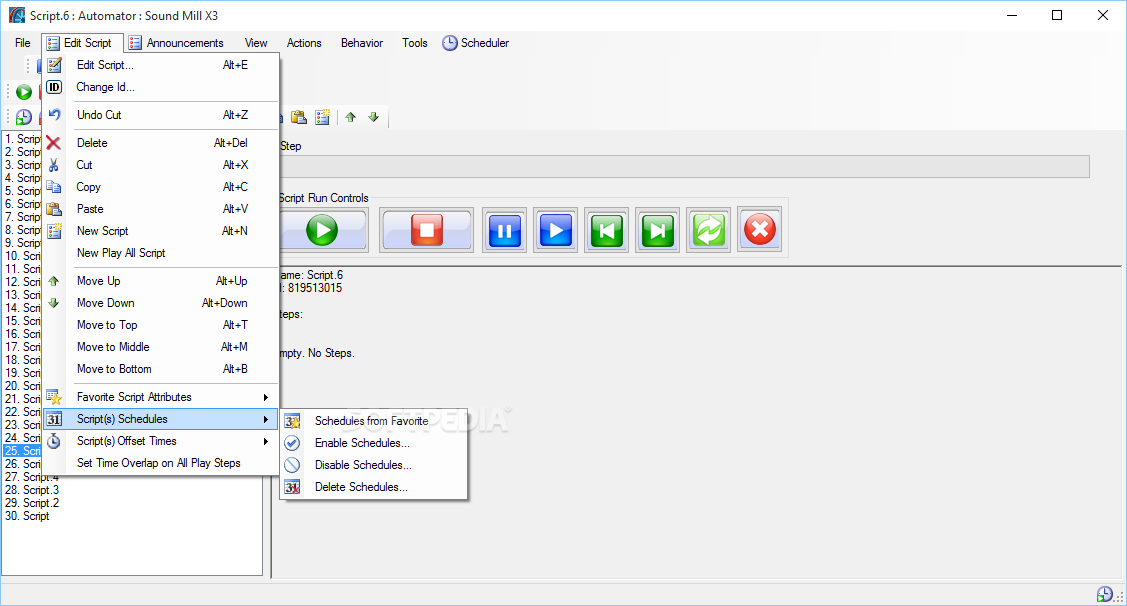Choose Enable Schedules... option
The width and height of the screenshot is (1127, 606).
[374, 443]
